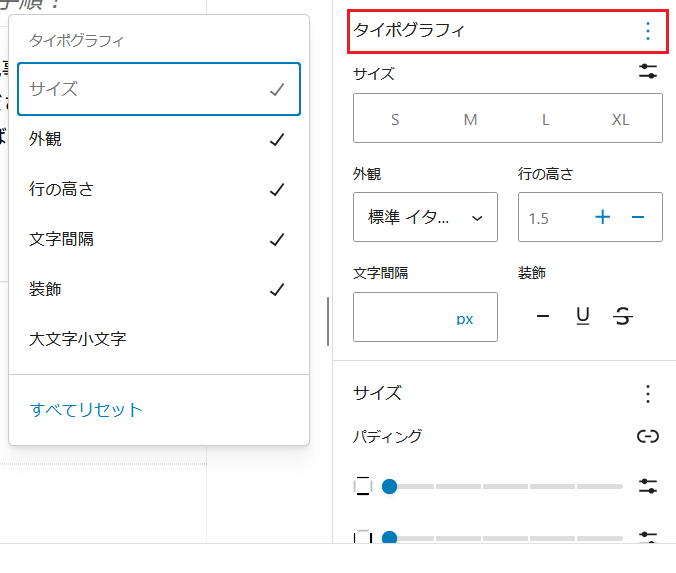Screen dimensions: 676x573
Task: Select the no decoration dash icon
Action: tap(543, 317)
